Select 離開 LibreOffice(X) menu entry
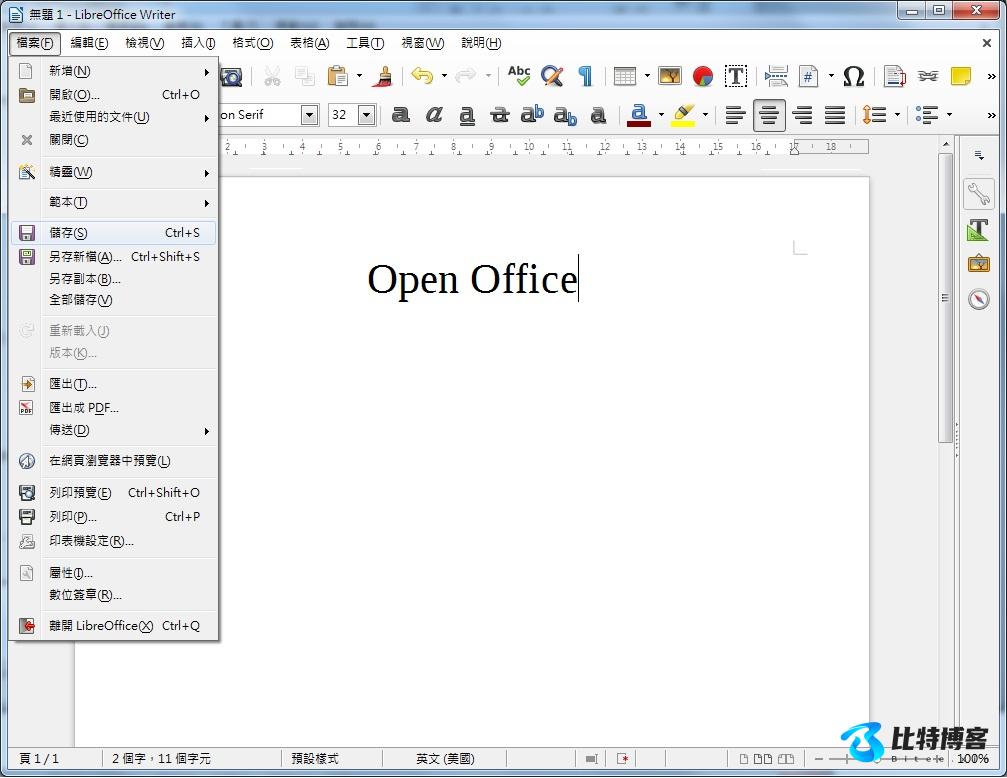Screen dimensions: 1007x778 [x=114, y=626]
